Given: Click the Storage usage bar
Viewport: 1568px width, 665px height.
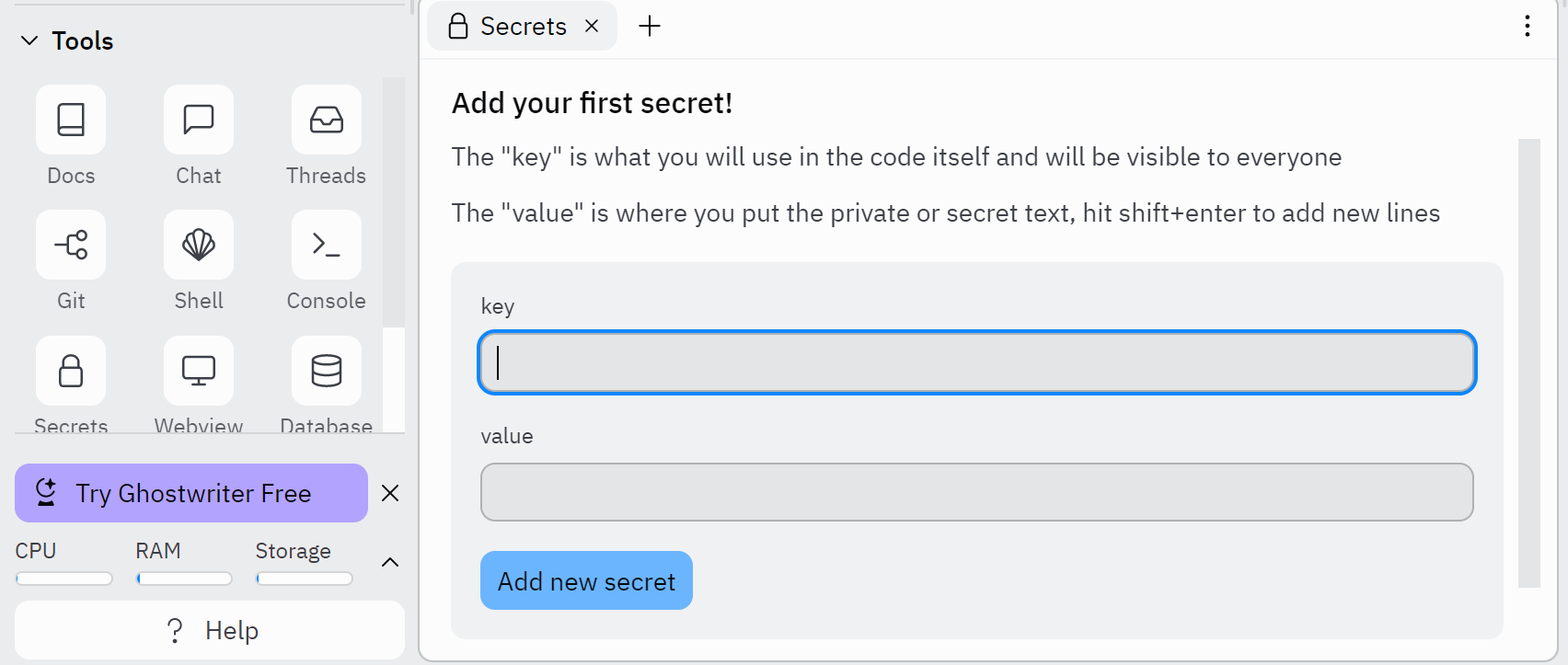Looking at the screenshot, I should coord(305,579).
